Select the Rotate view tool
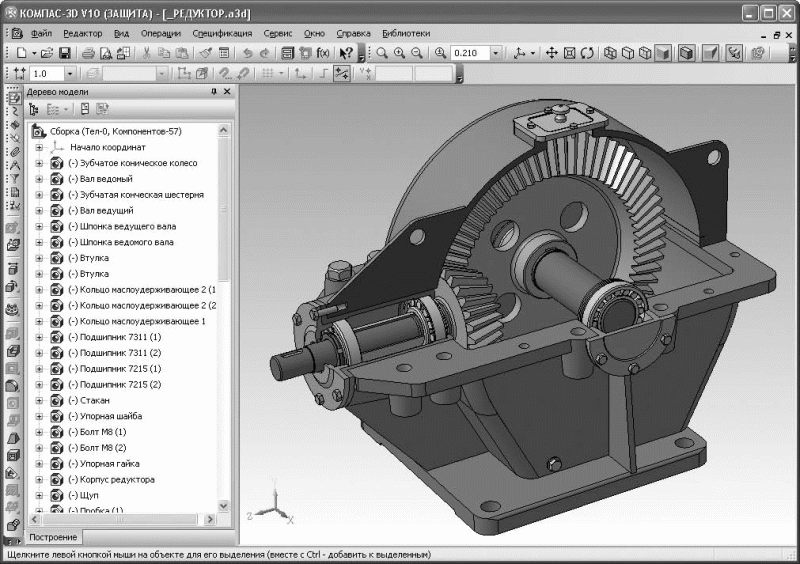Viewport: 800px width, 564px height. tap(587, 52)
